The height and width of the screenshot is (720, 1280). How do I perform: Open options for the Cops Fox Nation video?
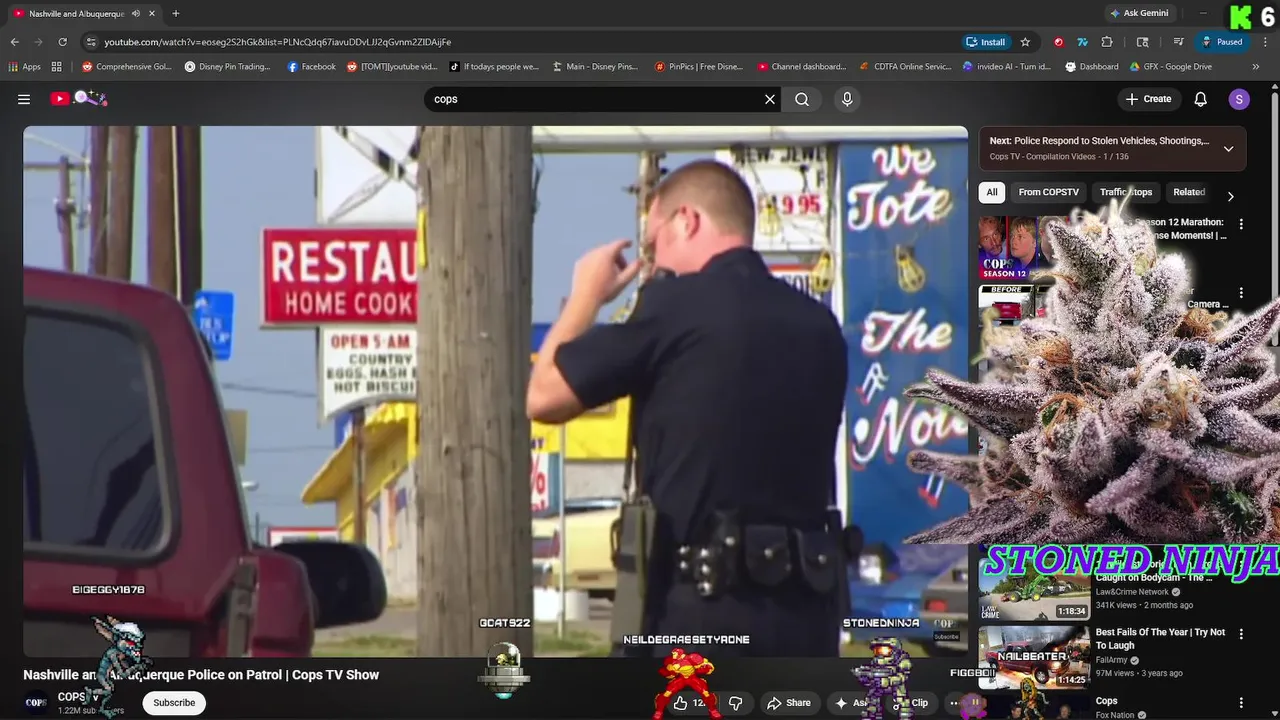1241,703
